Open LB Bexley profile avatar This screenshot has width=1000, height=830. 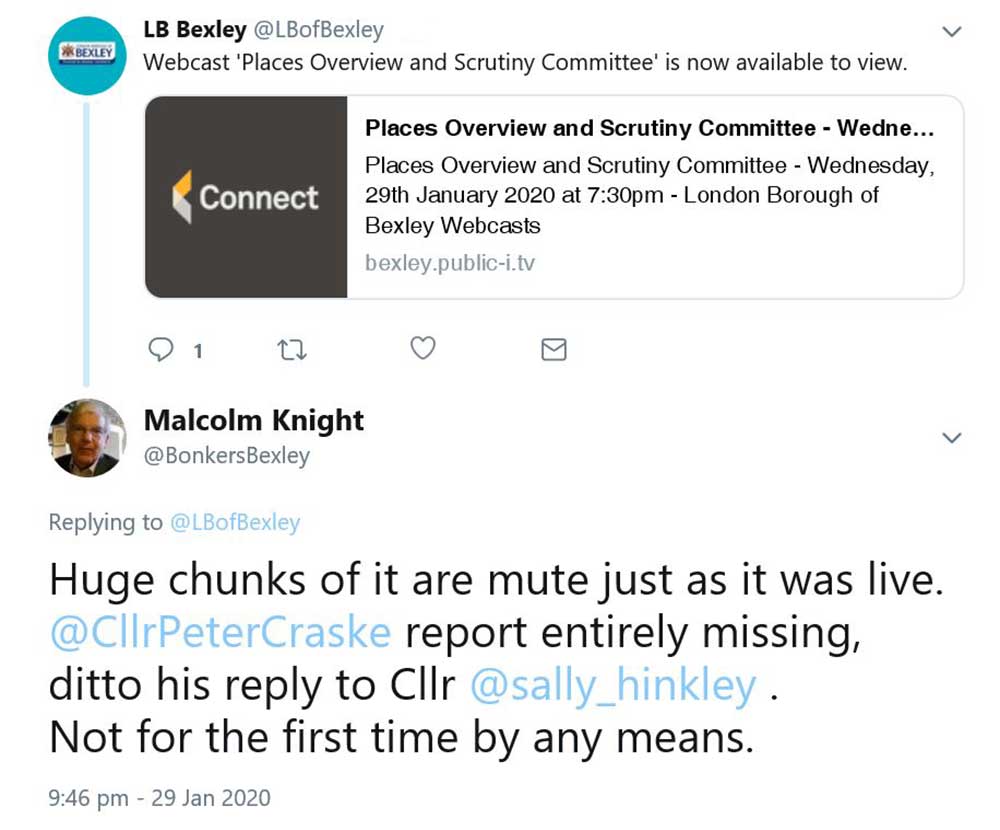point(87,55)
